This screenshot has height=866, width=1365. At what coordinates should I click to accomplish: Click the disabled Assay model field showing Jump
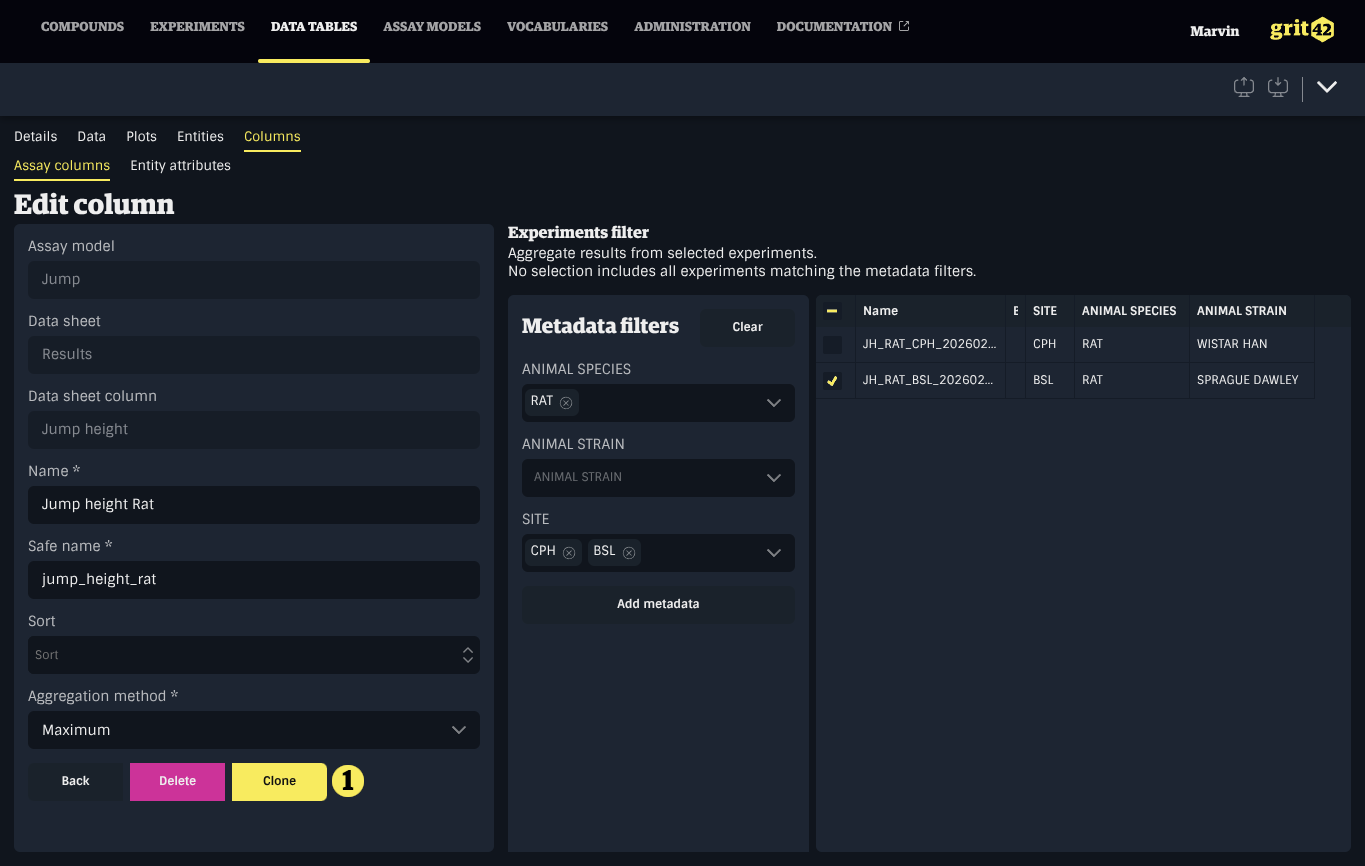pos(254,280)
